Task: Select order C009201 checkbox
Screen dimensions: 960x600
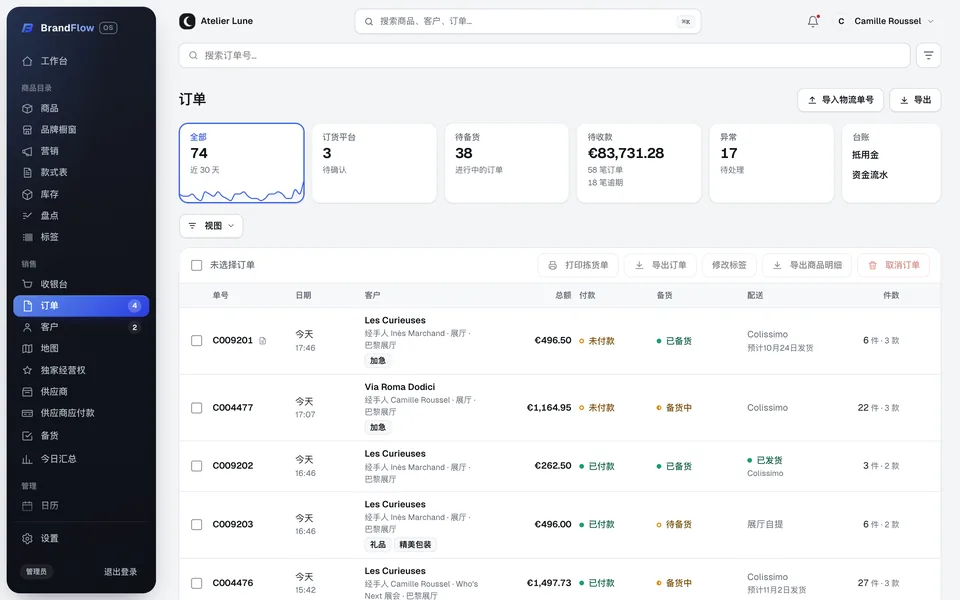Action: coord(197,340)
